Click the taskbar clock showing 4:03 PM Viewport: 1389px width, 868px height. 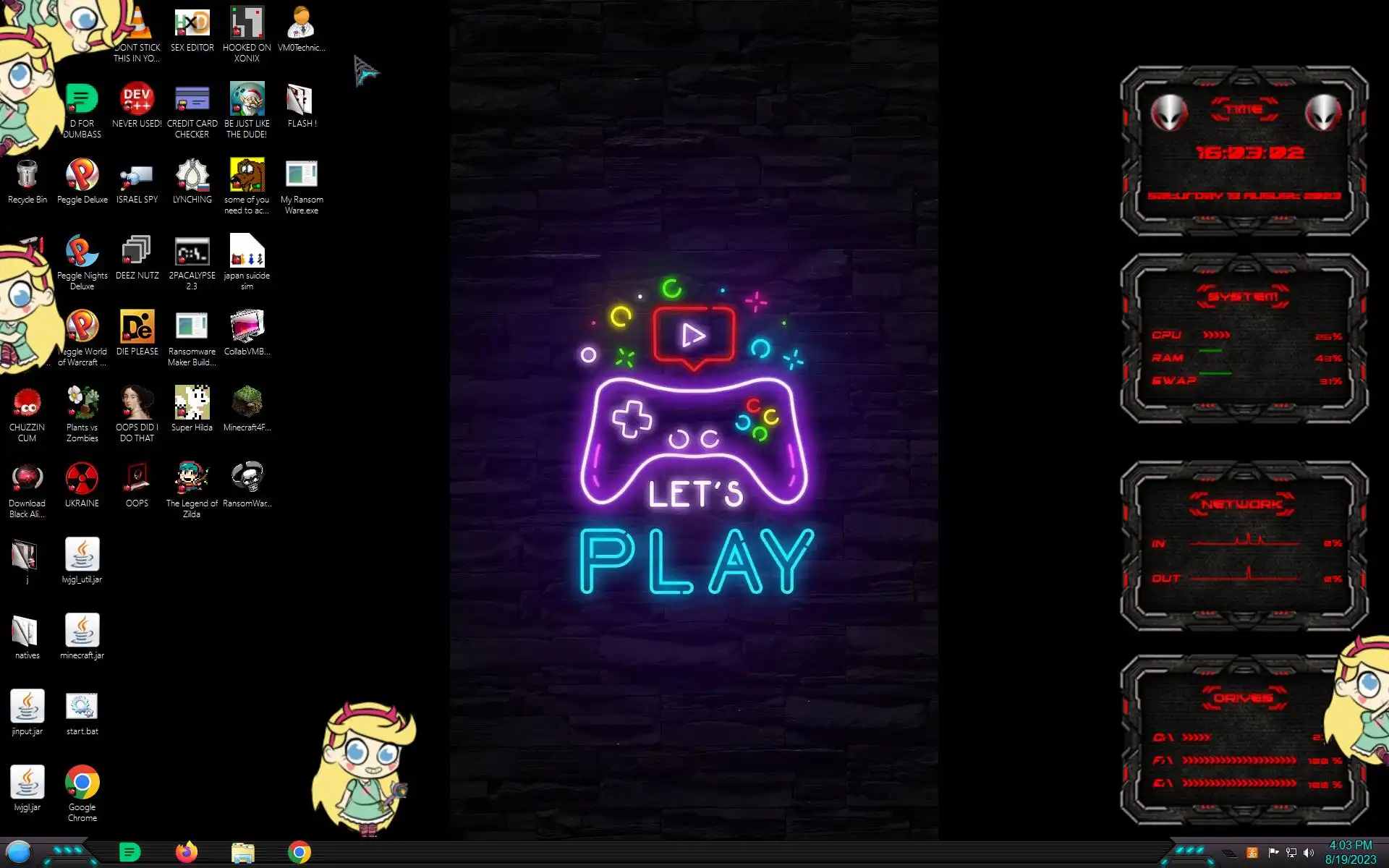click(1350, 852)
